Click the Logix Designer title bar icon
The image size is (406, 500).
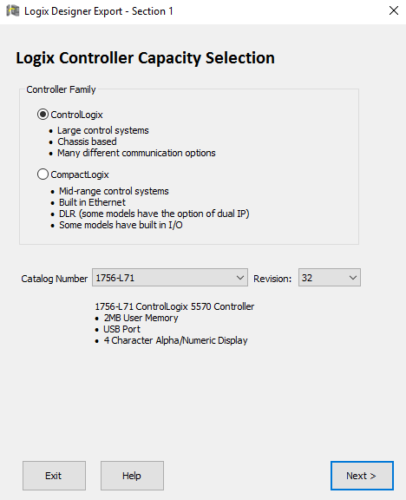point(13,11)
